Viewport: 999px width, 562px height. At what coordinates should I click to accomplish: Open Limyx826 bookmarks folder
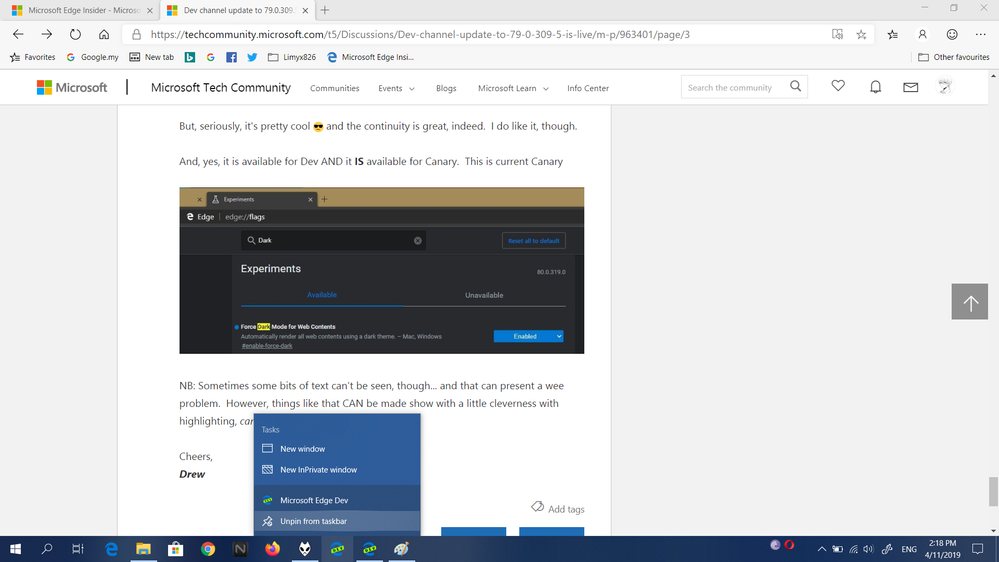coord(292,57)
